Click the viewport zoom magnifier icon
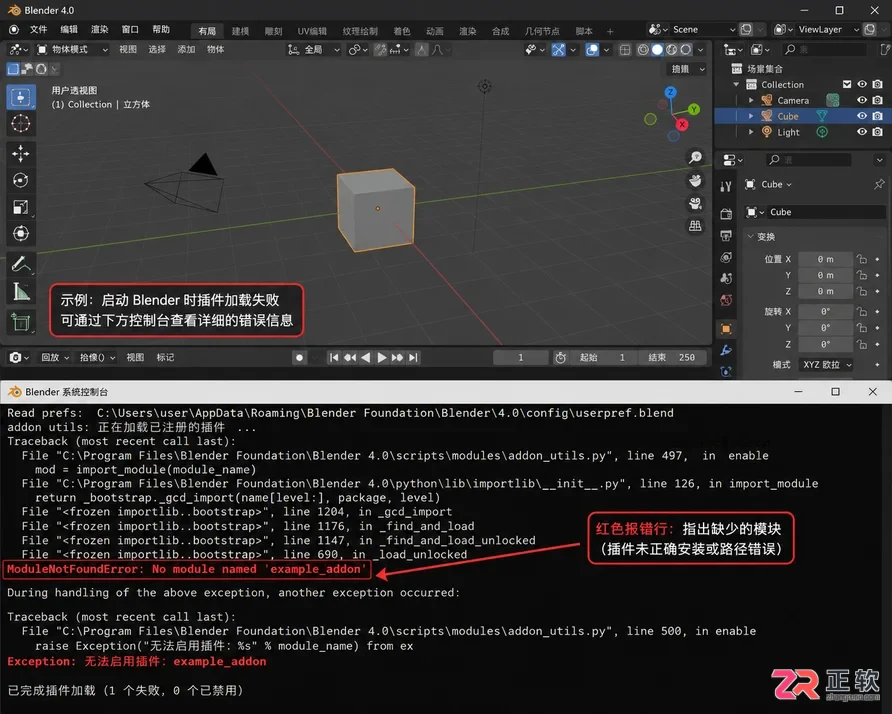This screenshot has height=714, width=892. 695,158
